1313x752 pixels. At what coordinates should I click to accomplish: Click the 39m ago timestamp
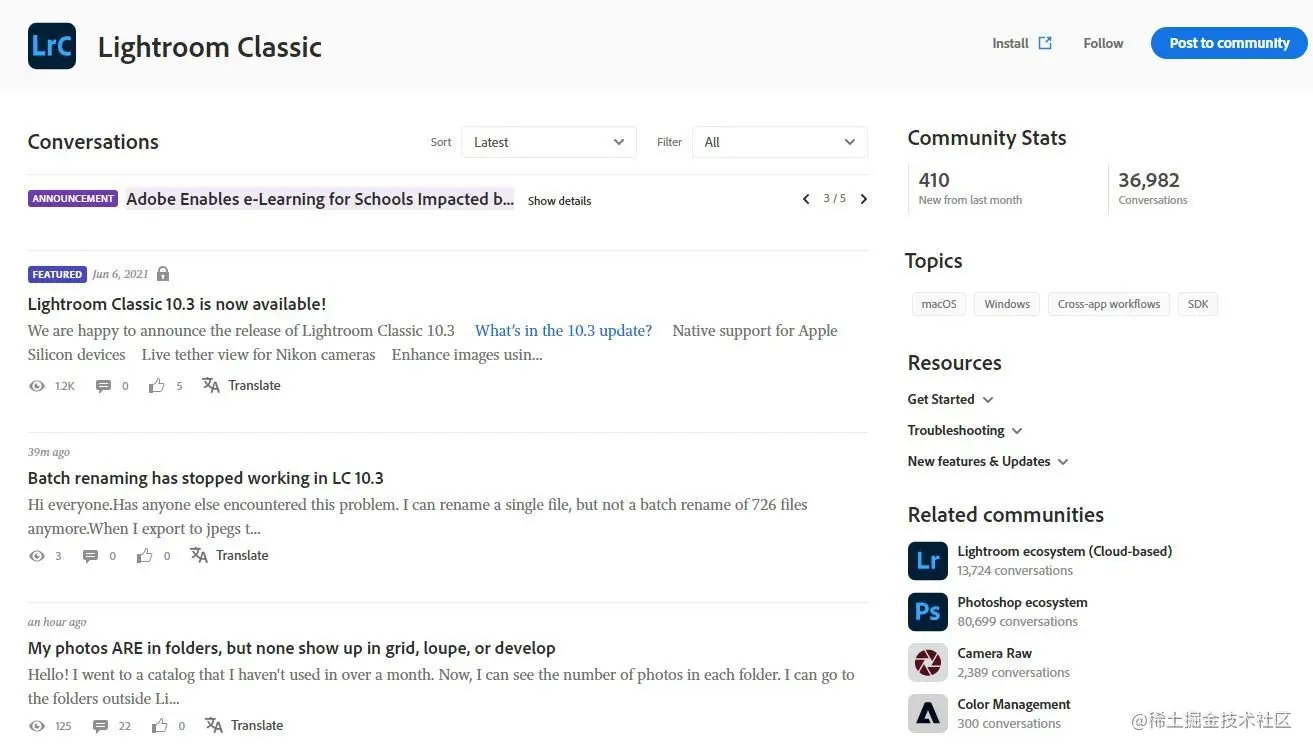coord(49,452)
